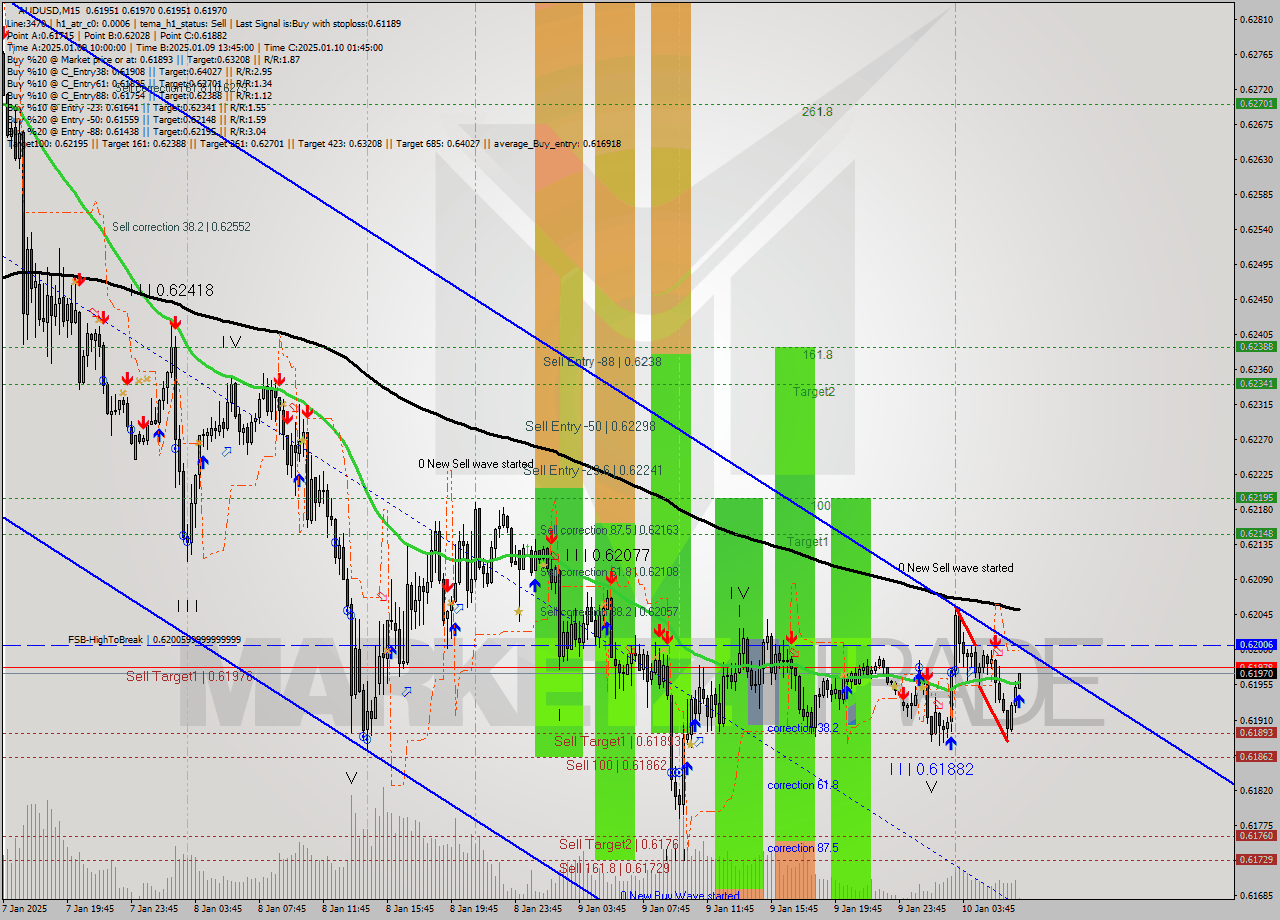Screen dimensions: 1280x920
Task: Select the 'I I I 0.62418' wave label
Action: coord(171,290)
